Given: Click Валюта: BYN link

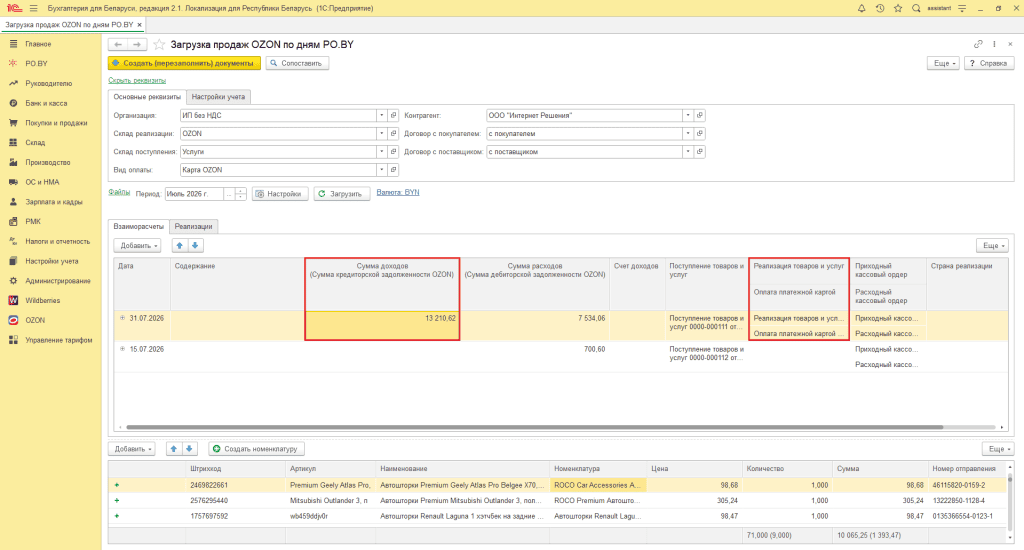Looking at the screenshot, I should click(398, 192).
